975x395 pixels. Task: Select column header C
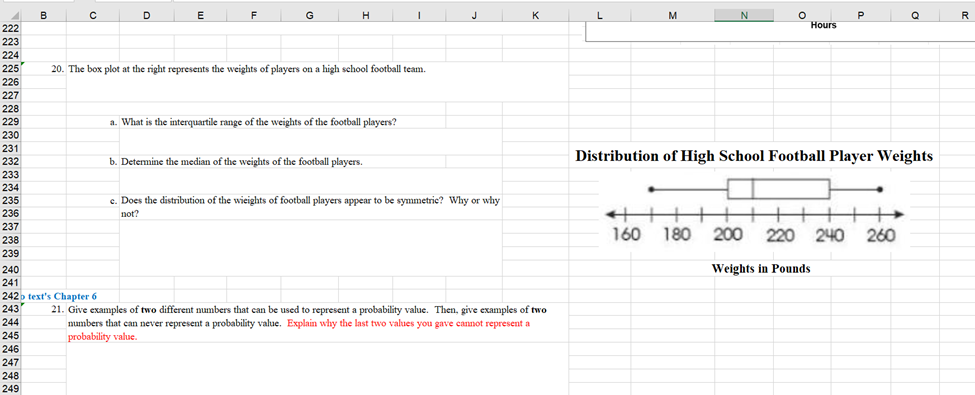pyautogui.click(x=93, y=16)
